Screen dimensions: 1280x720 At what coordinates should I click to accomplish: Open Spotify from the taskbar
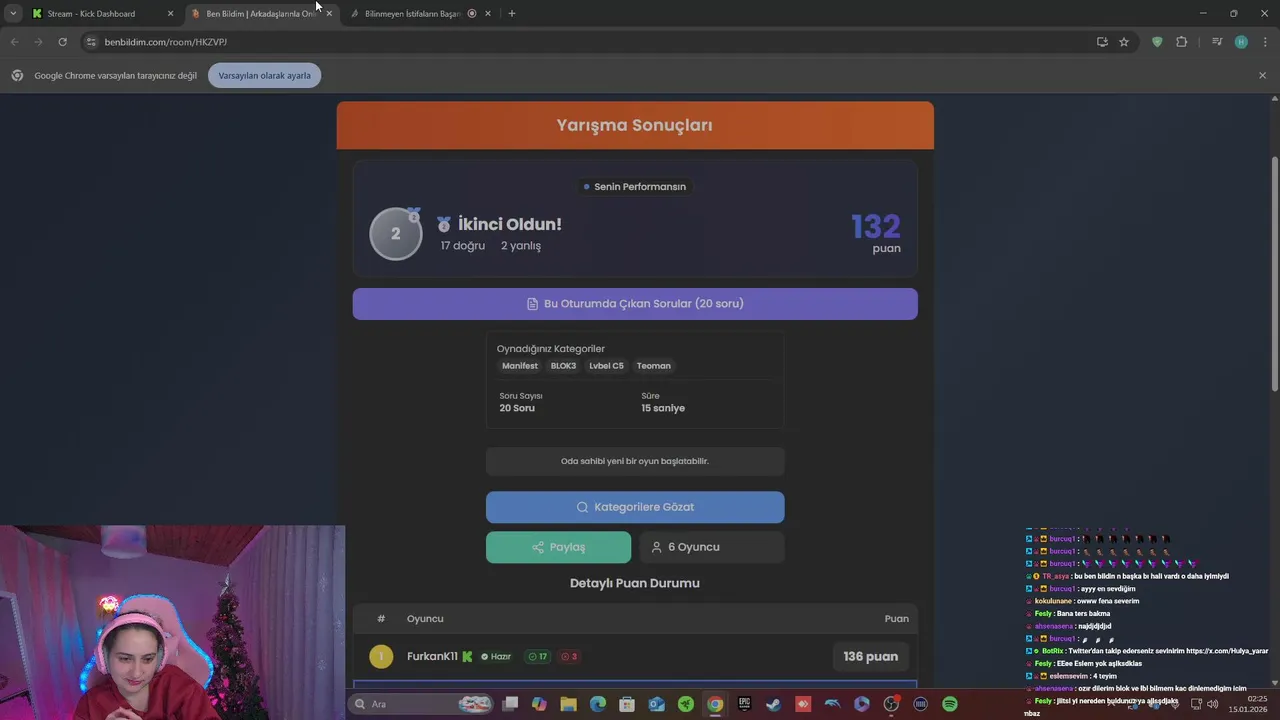tap(950, 704)
